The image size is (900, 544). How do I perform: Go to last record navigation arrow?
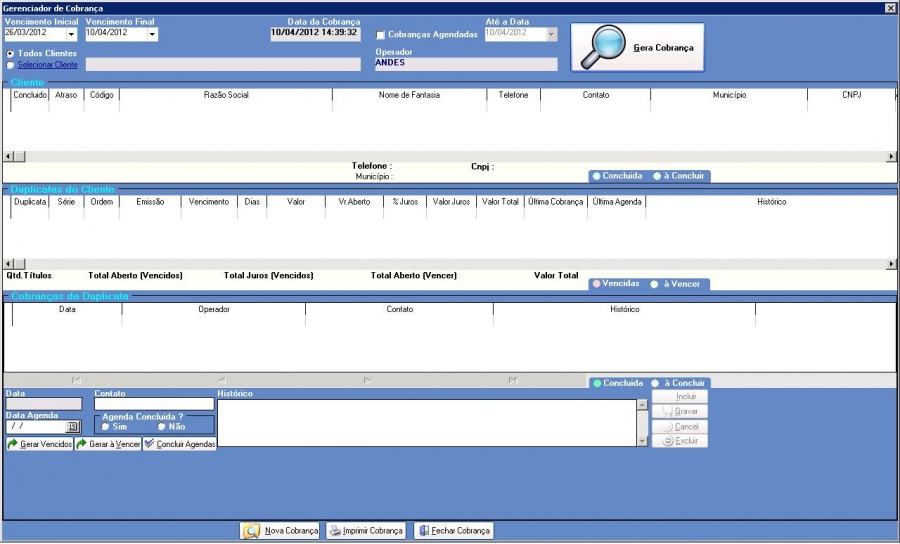pos(513,380)
